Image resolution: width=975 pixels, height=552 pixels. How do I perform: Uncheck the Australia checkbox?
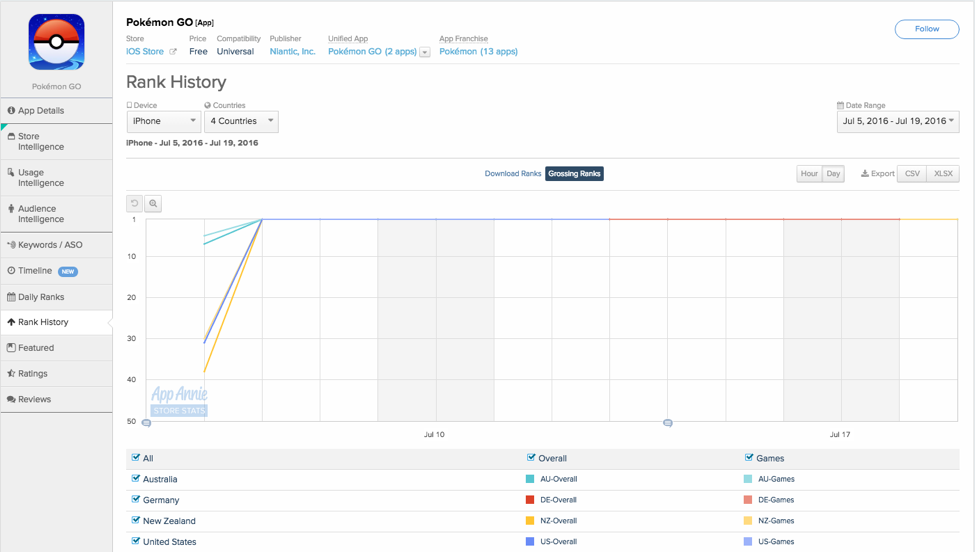click(136, 479)
